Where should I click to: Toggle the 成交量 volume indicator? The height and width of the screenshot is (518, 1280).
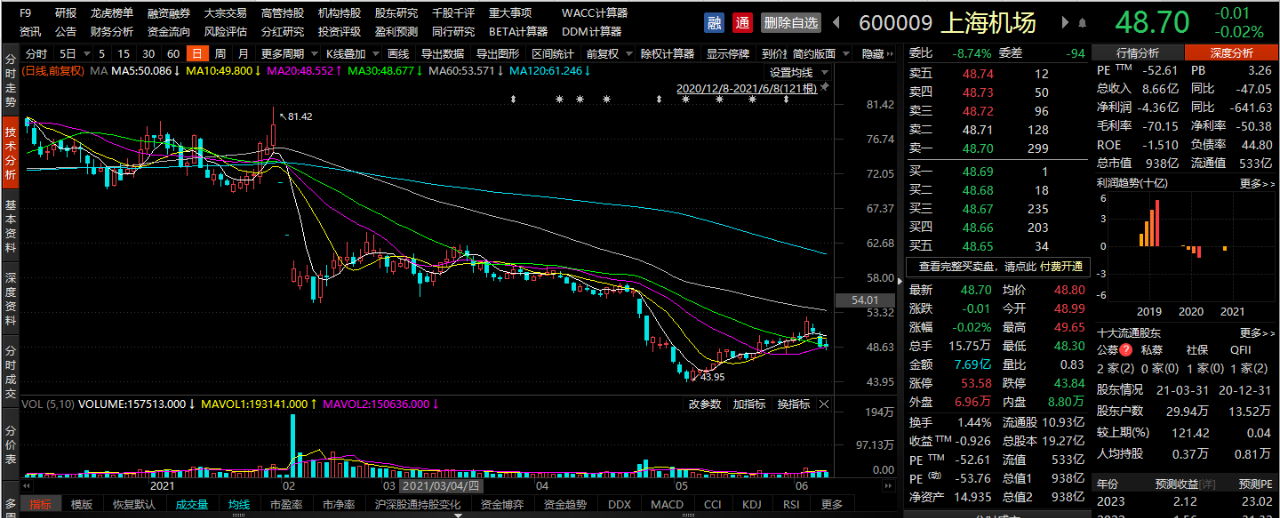[x=192, y=505]
